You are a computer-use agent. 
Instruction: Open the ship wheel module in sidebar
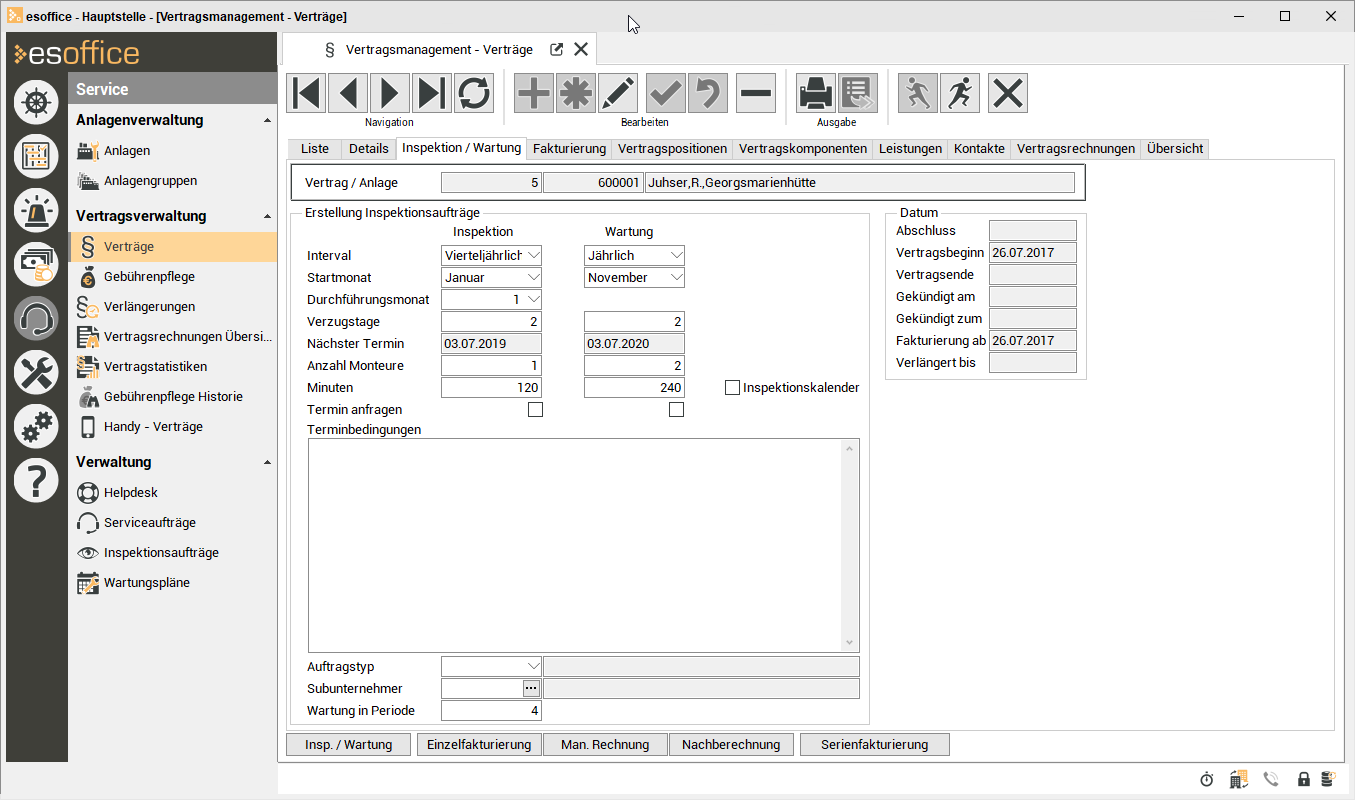pos(36,103)
